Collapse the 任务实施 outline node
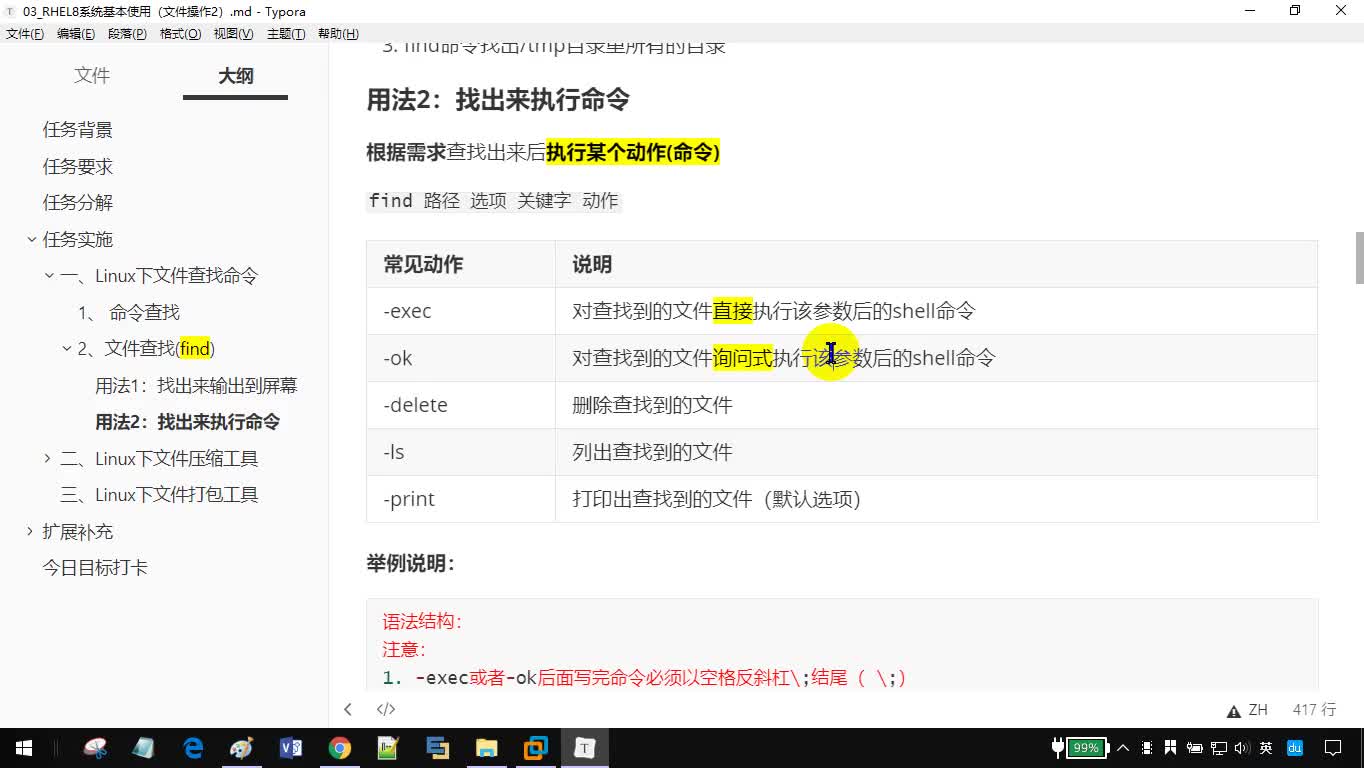 (31, 239)
